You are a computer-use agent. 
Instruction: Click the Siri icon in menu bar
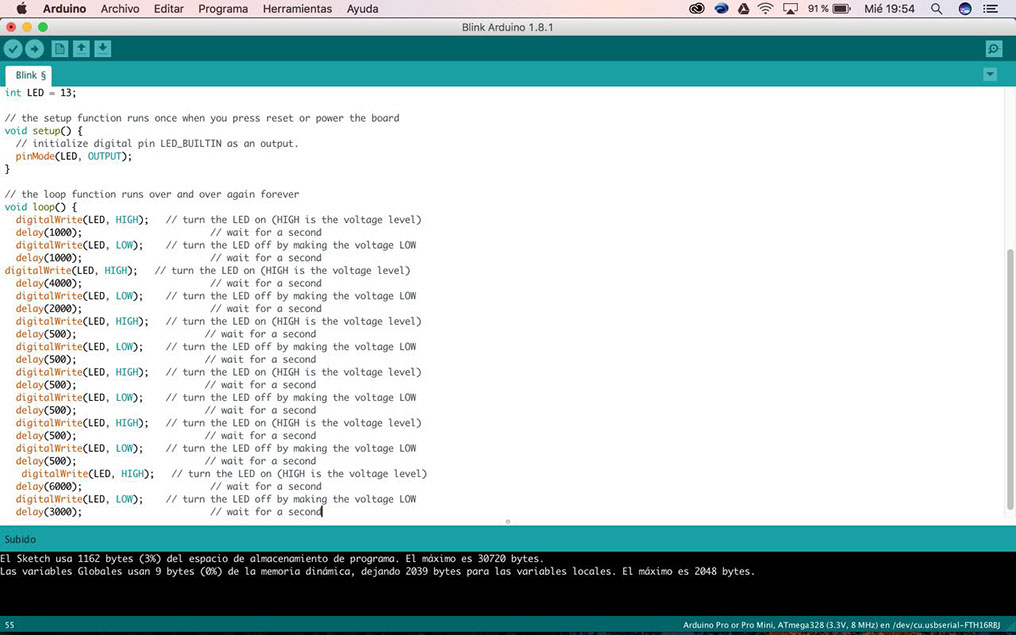965,9
